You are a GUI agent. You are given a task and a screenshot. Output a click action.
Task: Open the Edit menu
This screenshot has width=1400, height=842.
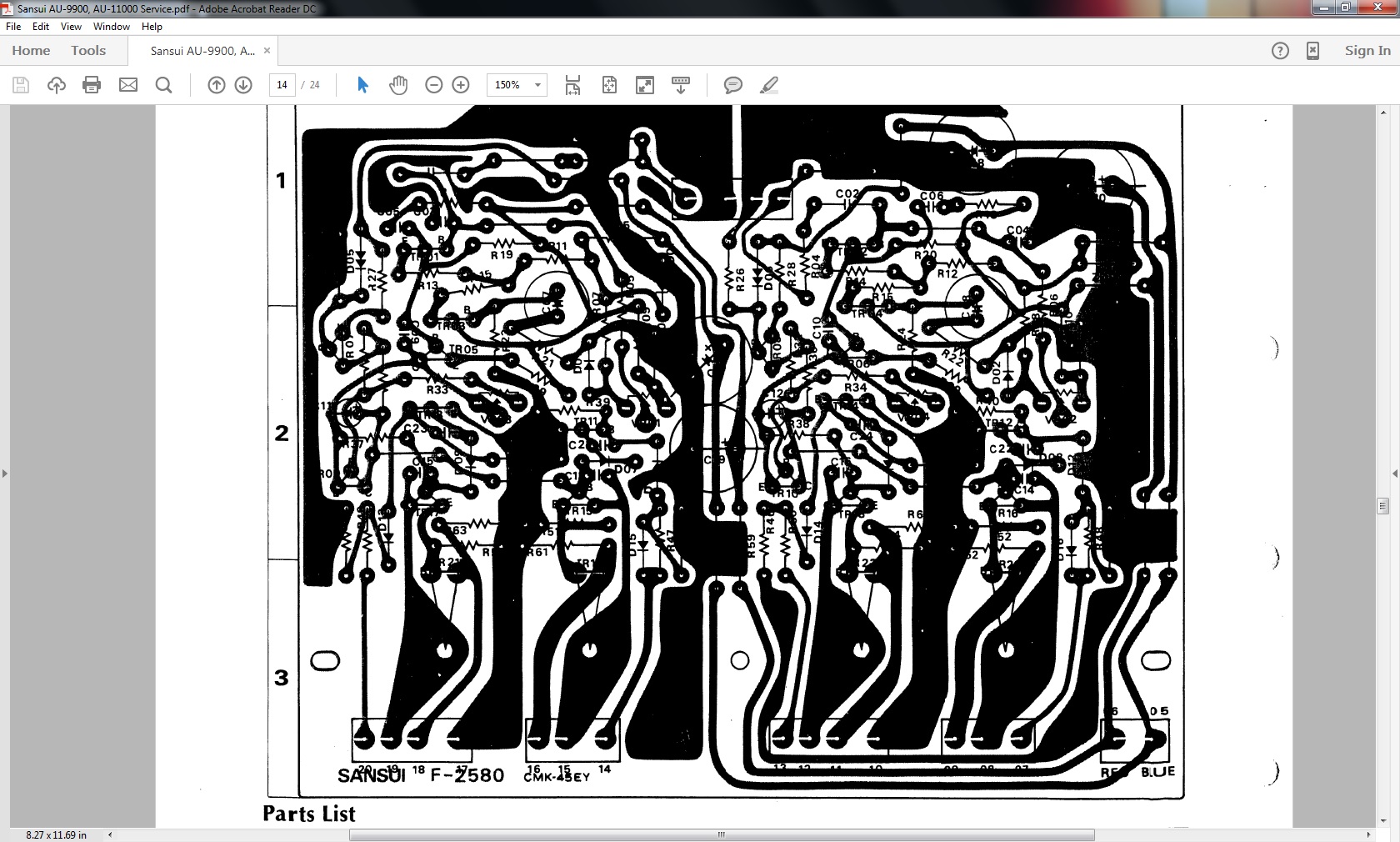click(41, 27)
